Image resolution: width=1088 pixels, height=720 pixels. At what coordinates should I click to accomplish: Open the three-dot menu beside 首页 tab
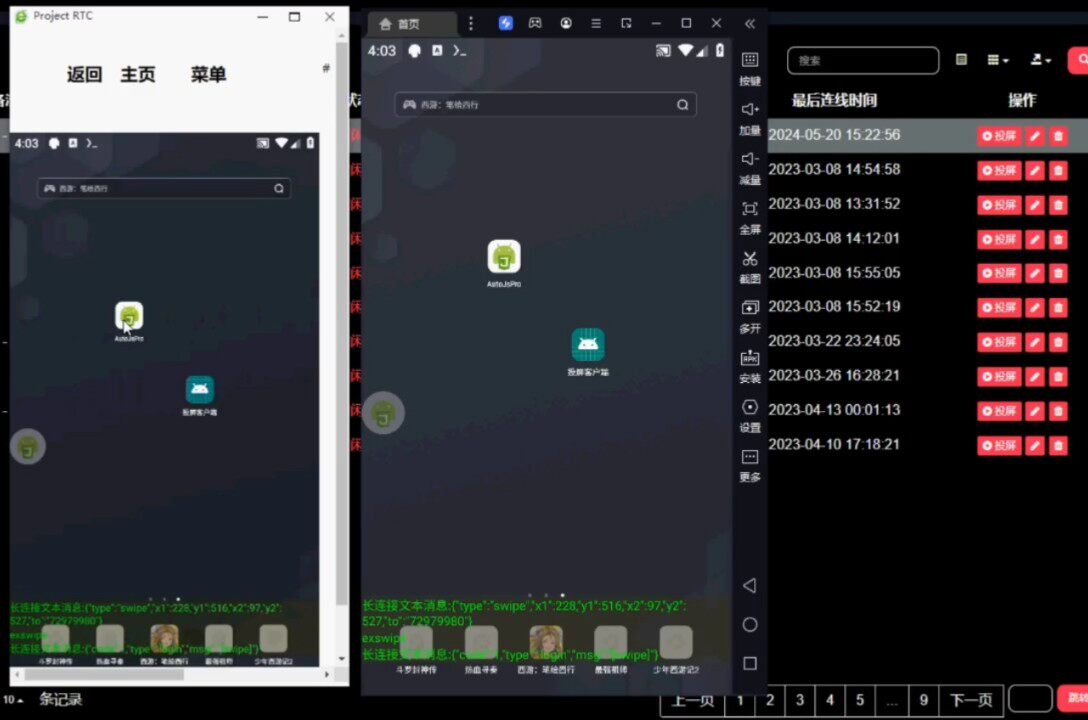coord(471,24)
